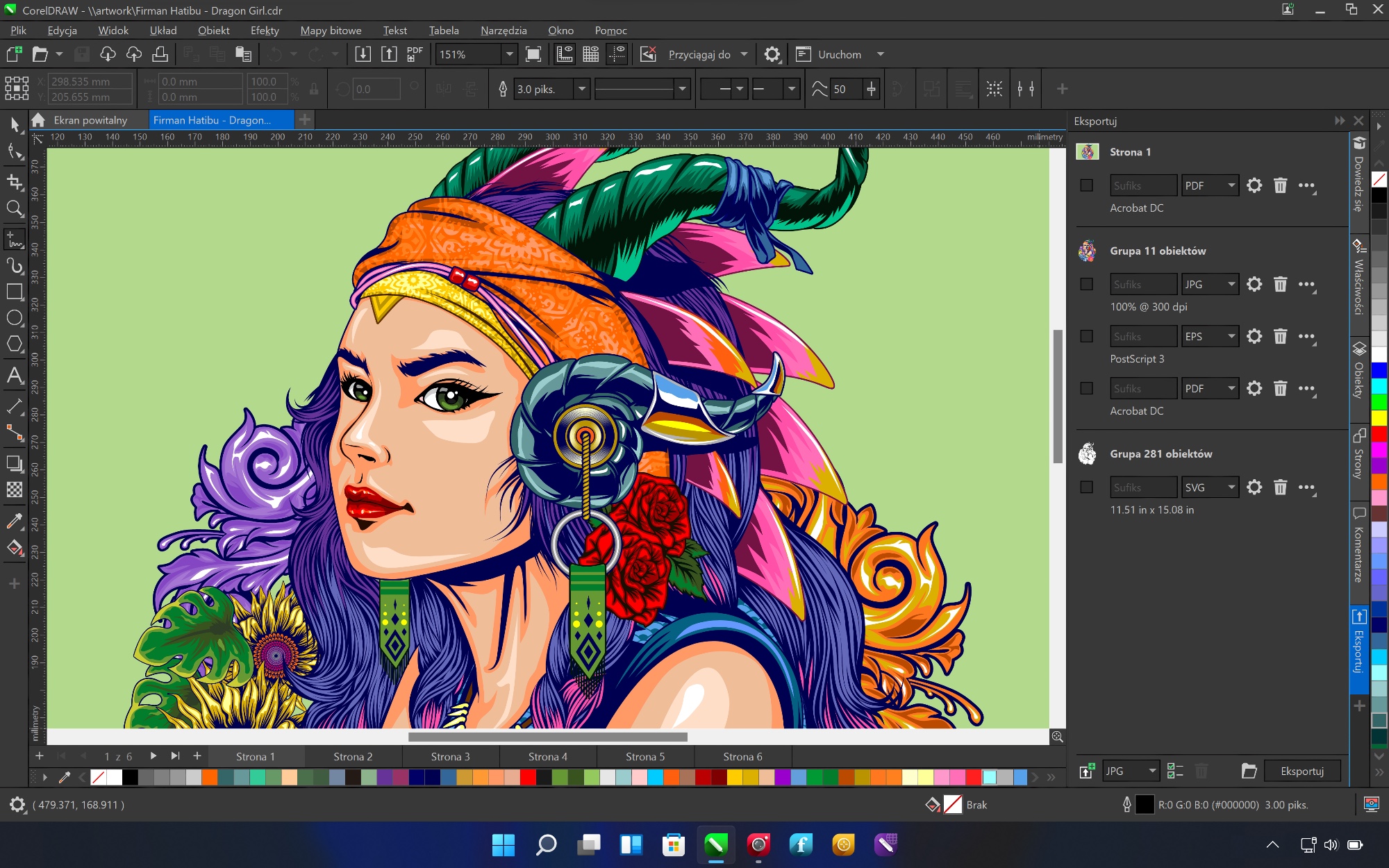Screen dimensions: 1389x868
Task: Tick the SVG export checkbox
Action: coord(1087,487)
